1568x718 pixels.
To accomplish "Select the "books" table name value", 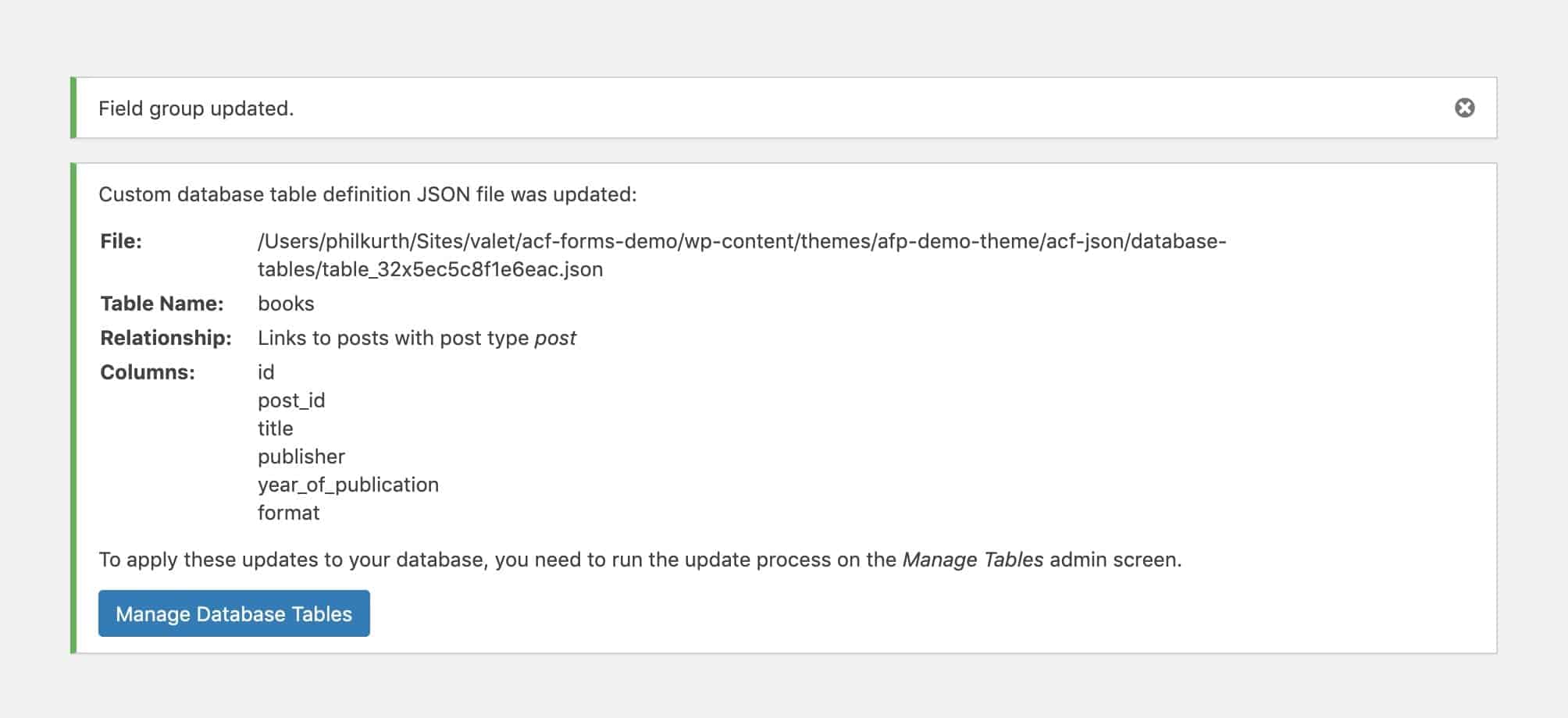I will tap(286, 304).
